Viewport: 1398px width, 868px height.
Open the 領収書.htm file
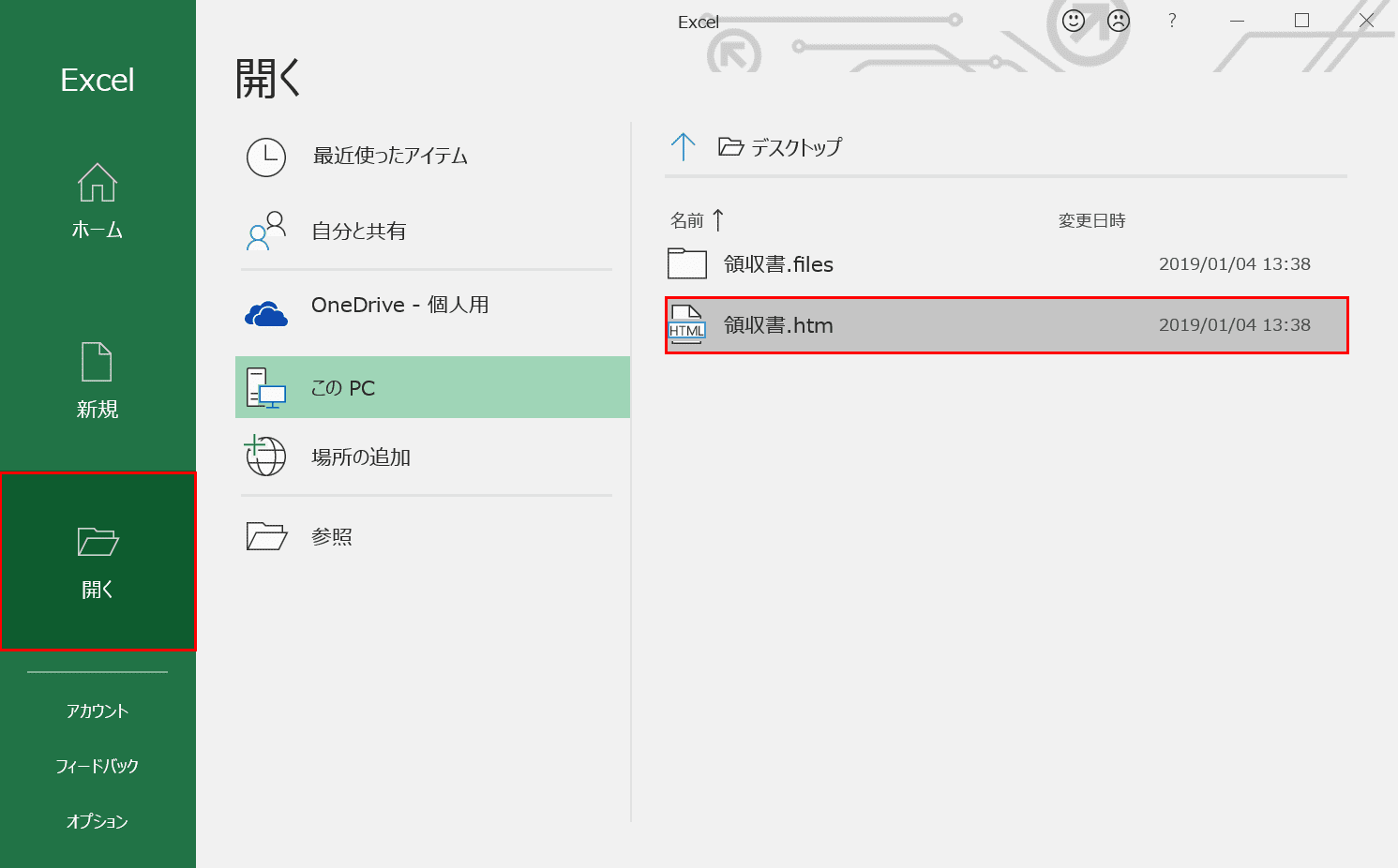click(x=1007, y=325)
